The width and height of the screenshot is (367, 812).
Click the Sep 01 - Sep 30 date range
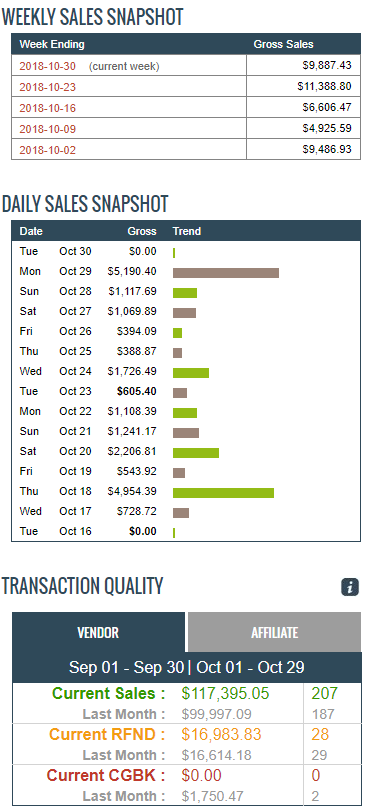coord(126,667)
